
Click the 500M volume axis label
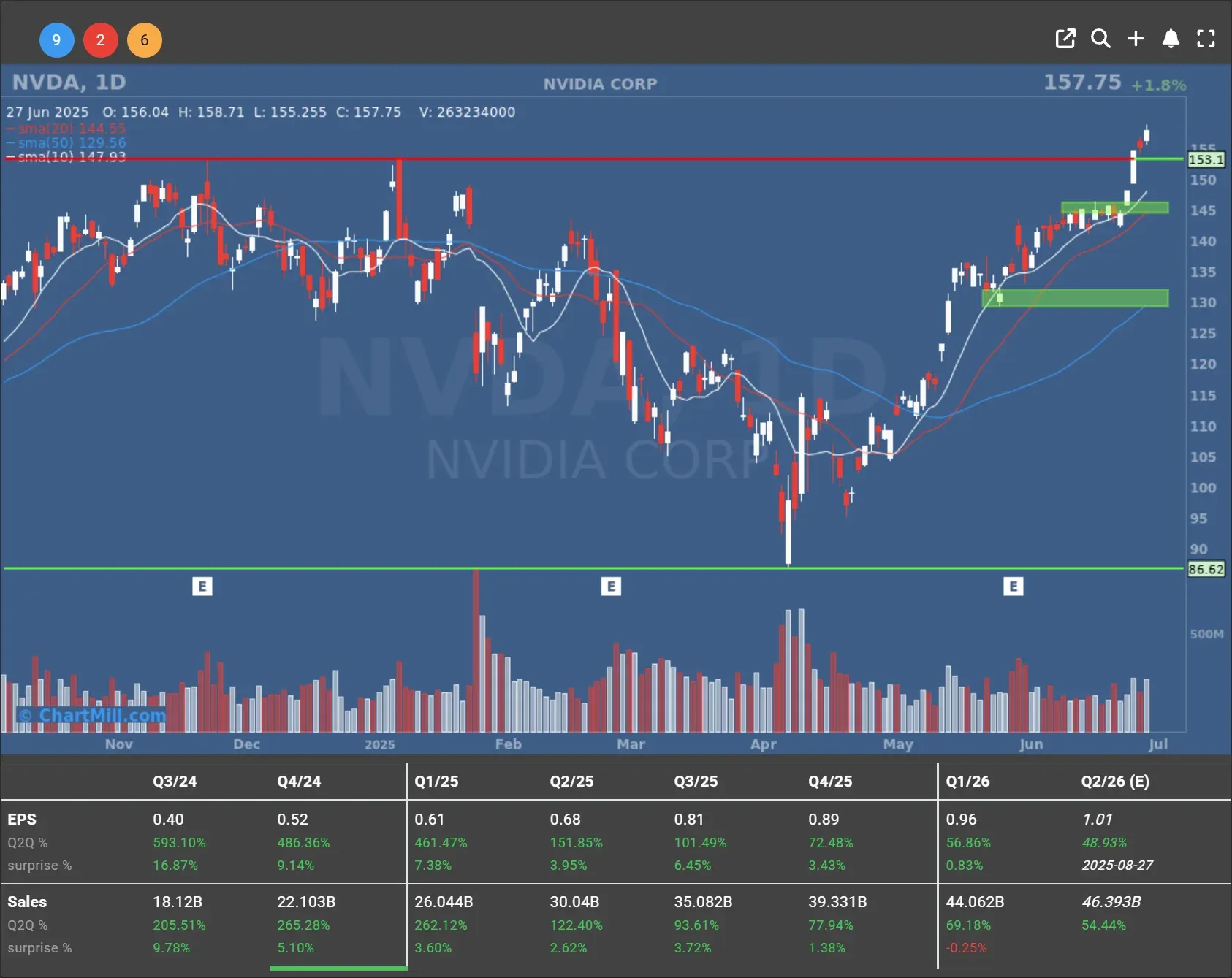(1206, 634)
